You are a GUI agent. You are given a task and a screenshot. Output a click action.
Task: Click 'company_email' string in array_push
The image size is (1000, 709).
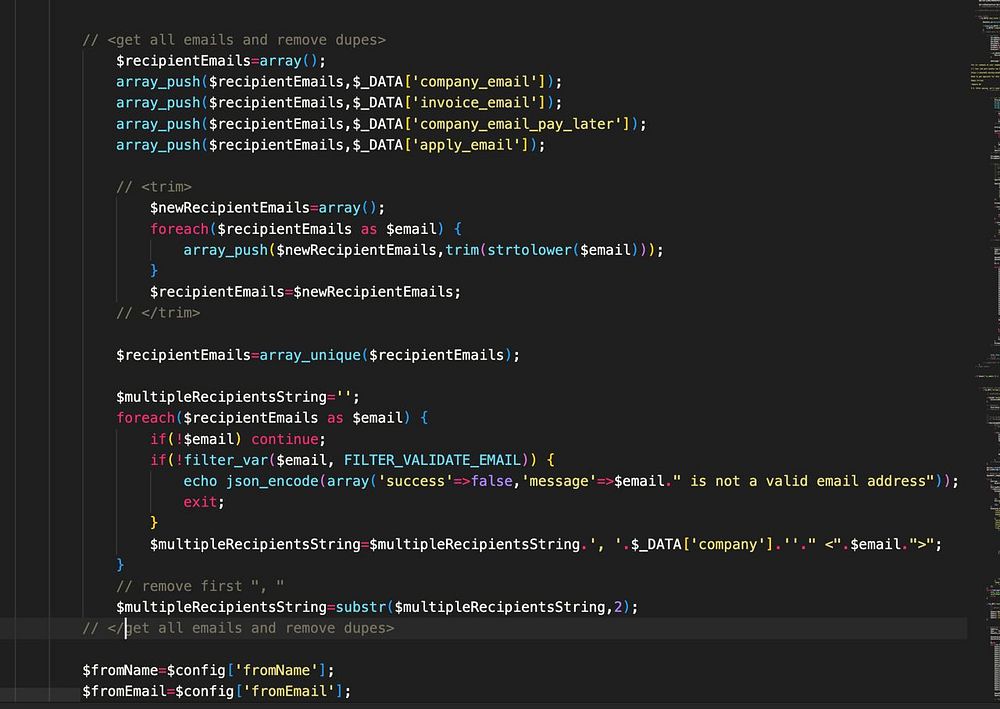pyautogui.click(x=478, y=82)
